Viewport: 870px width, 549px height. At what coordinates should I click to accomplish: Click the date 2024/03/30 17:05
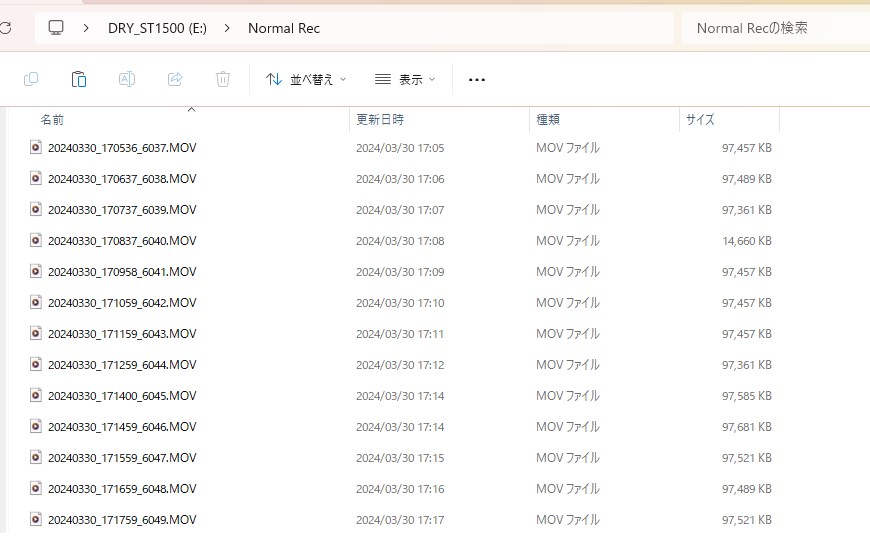[400, 148]
